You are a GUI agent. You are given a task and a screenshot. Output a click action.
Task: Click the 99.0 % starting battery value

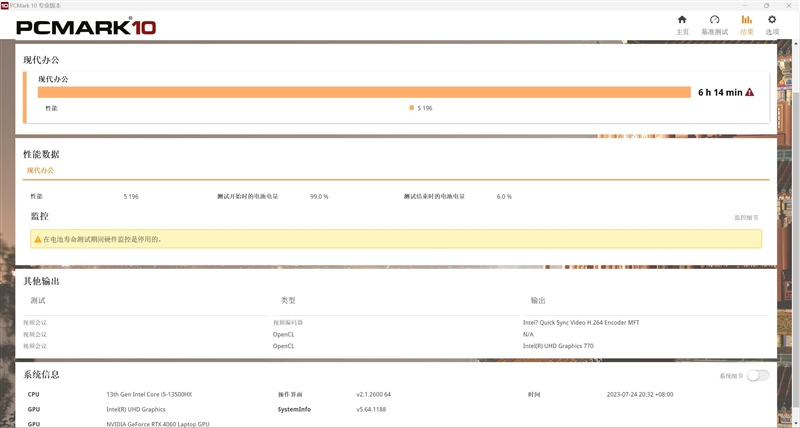319,196
